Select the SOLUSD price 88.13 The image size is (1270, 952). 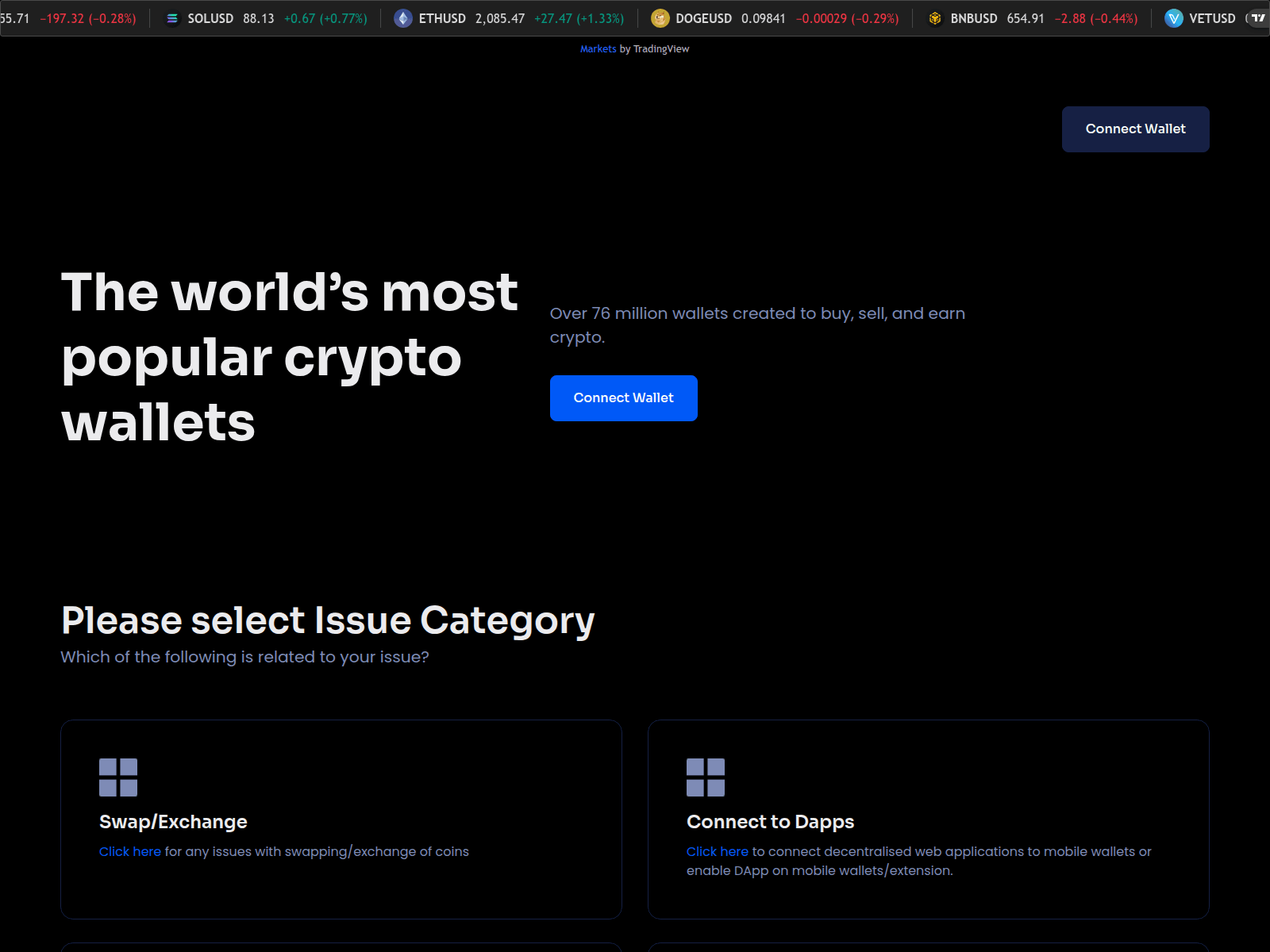259,18
